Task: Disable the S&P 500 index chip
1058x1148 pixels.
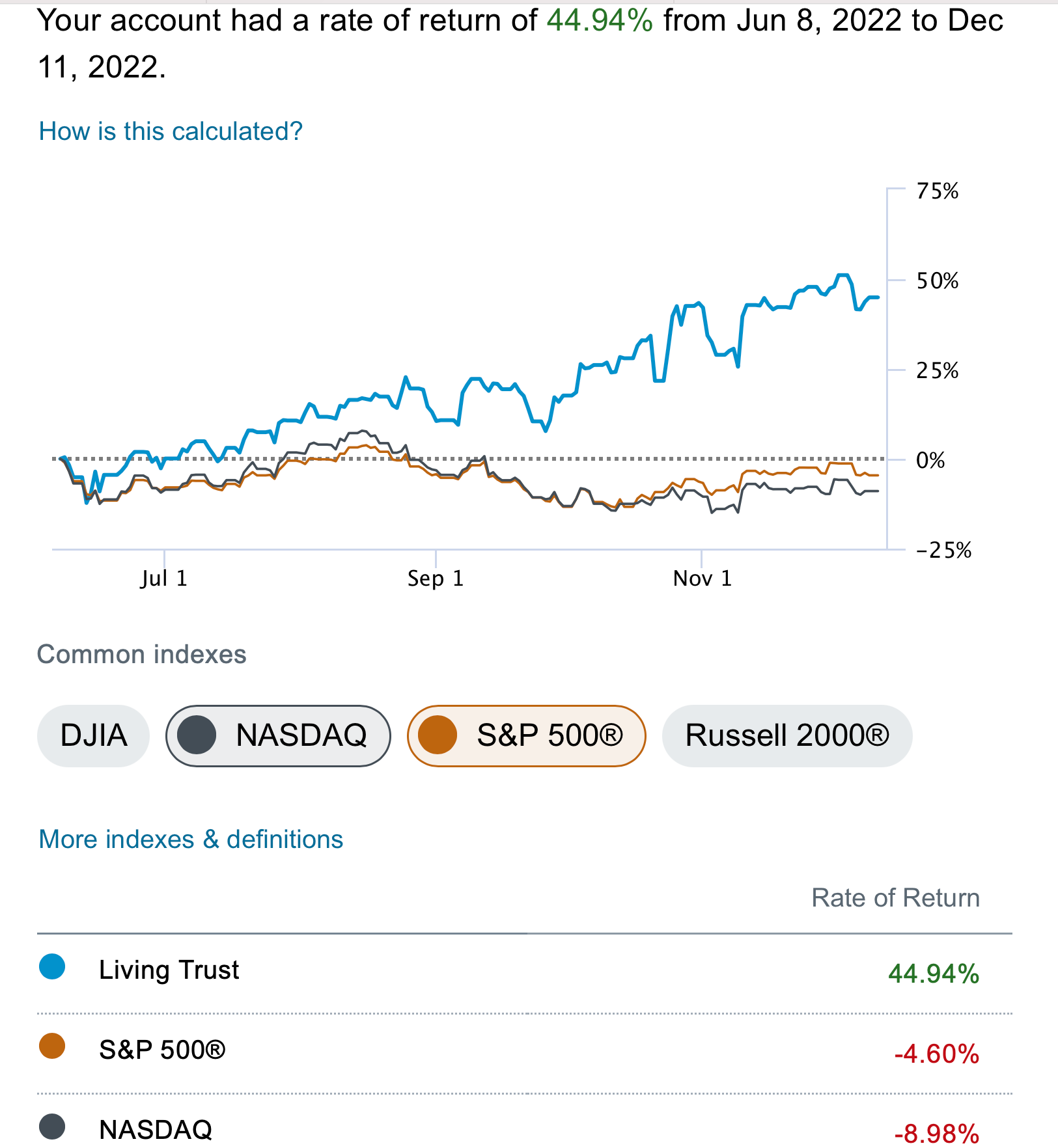Action: pos(526,736)
